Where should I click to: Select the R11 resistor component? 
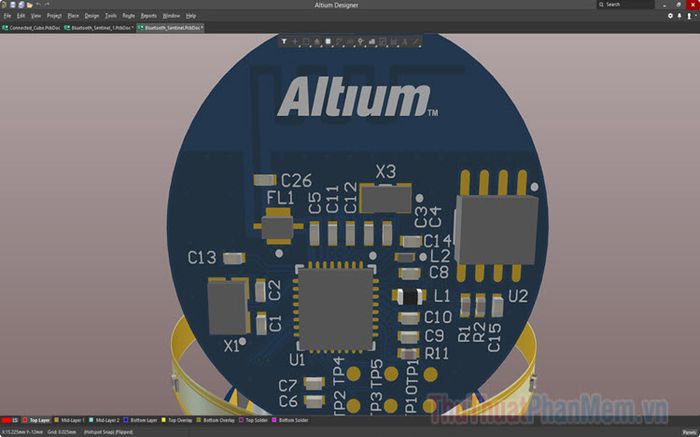click(408, 354)
